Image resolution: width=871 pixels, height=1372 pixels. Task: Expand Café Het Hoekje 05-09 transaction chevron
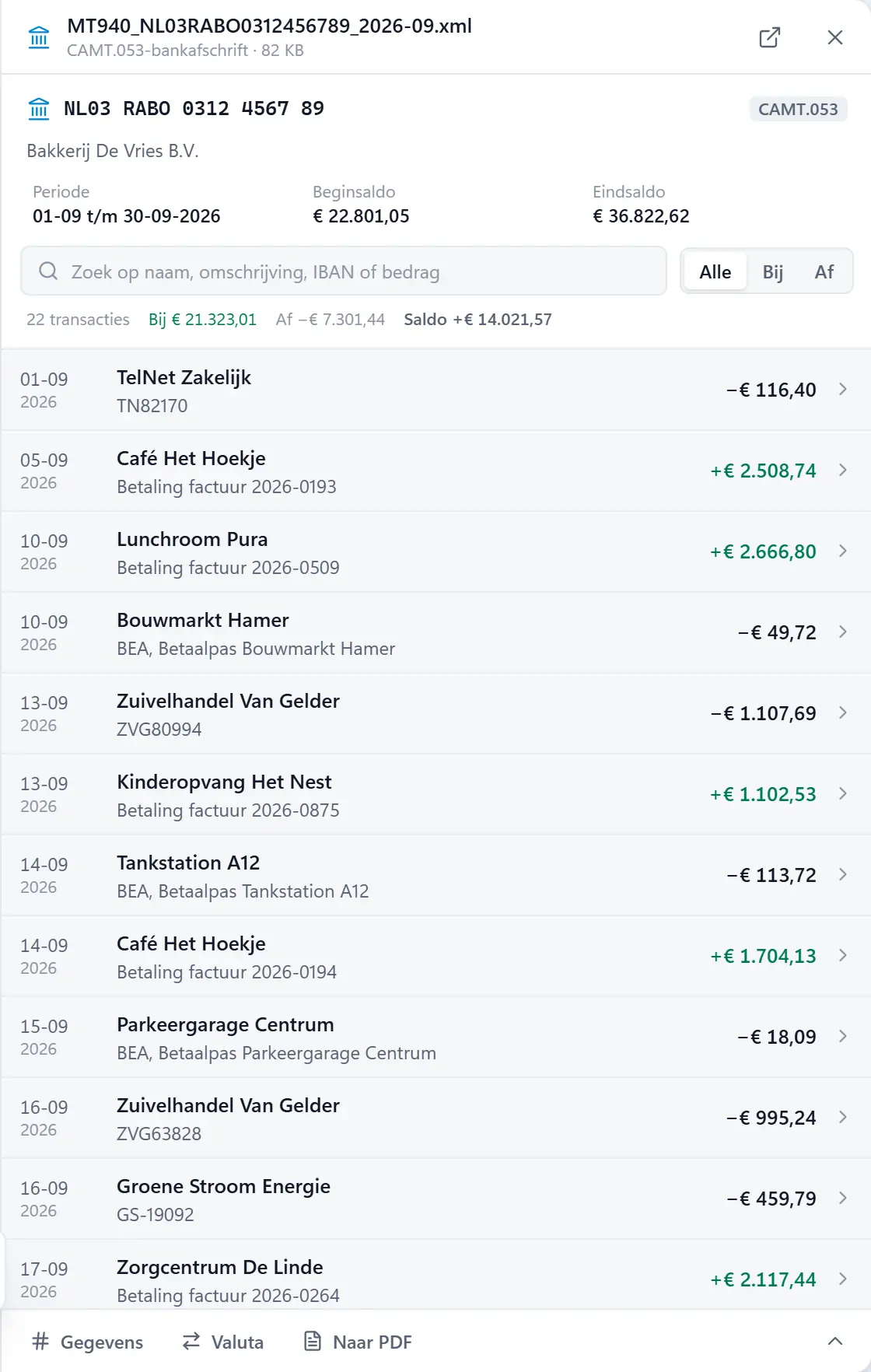(x=843, y=471)
